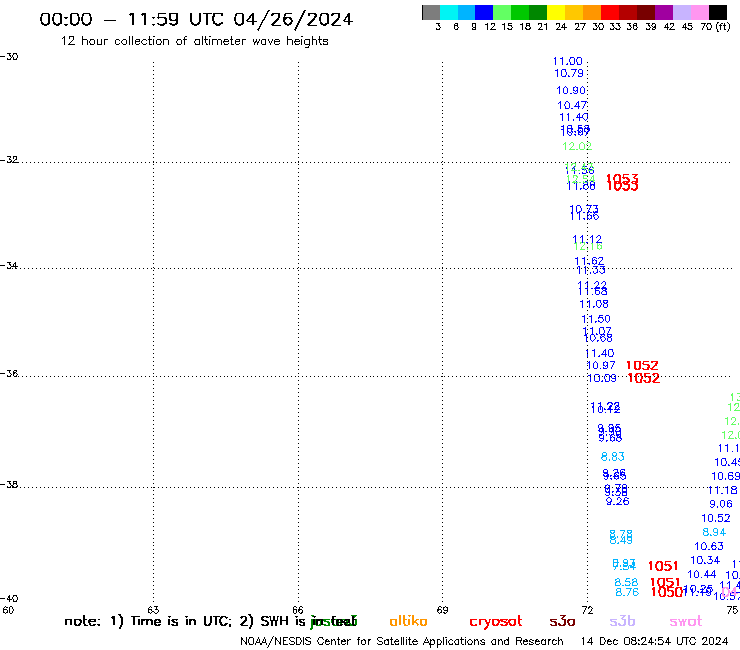Click the wave height value 9.26
Viewport: 740px width, 650px height.
tap(617, 501)
